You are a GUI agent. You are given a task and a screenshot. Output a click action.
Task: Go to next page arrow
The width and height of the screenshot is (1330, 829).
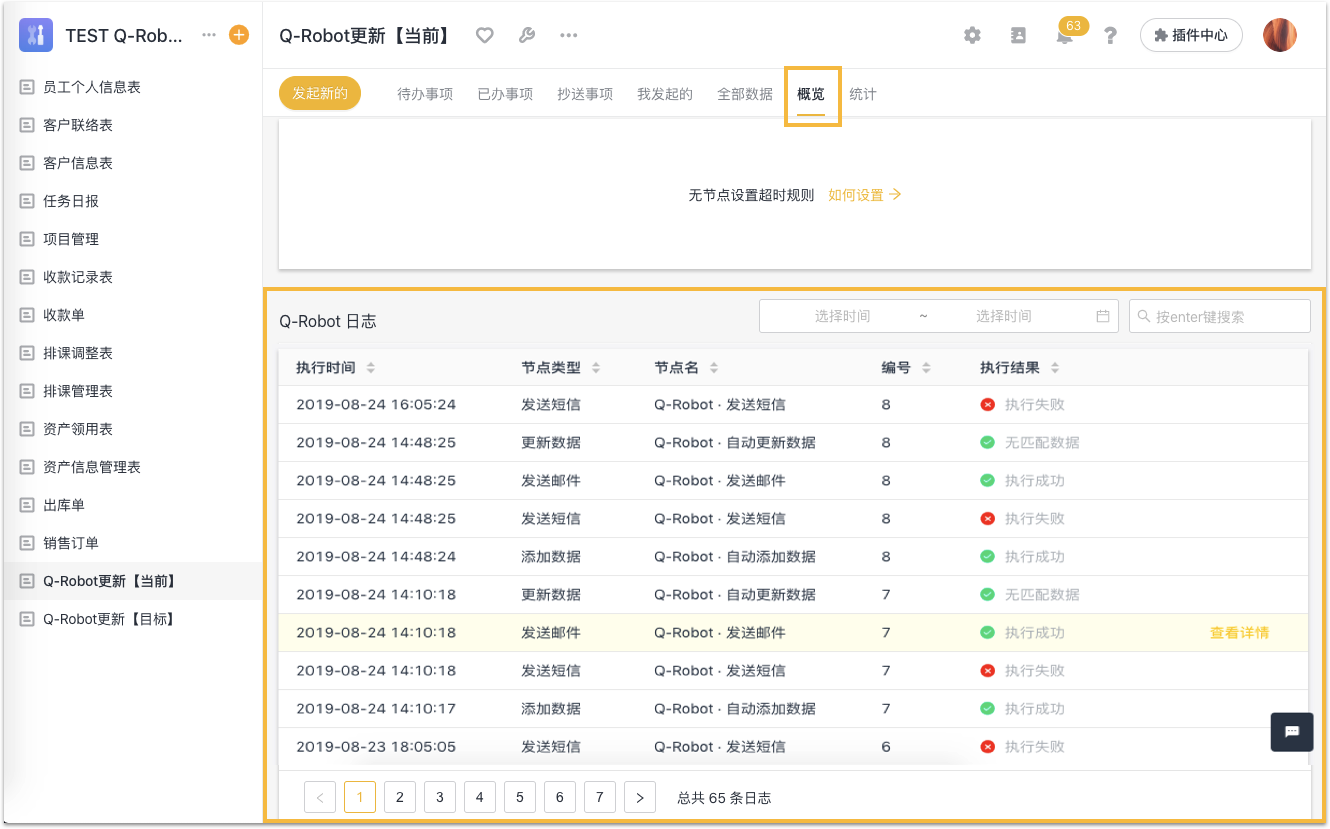click(x=640, y=797)
